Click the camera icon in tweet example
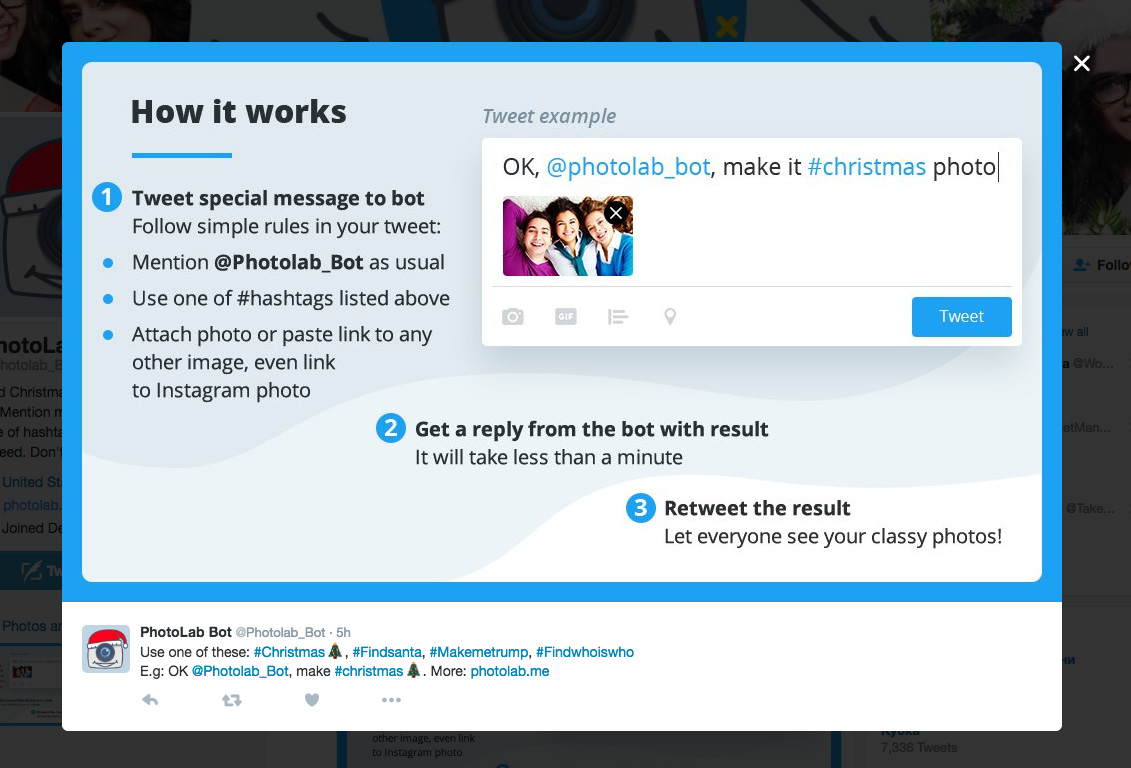1131x768 pixels. tap(513, 317)
